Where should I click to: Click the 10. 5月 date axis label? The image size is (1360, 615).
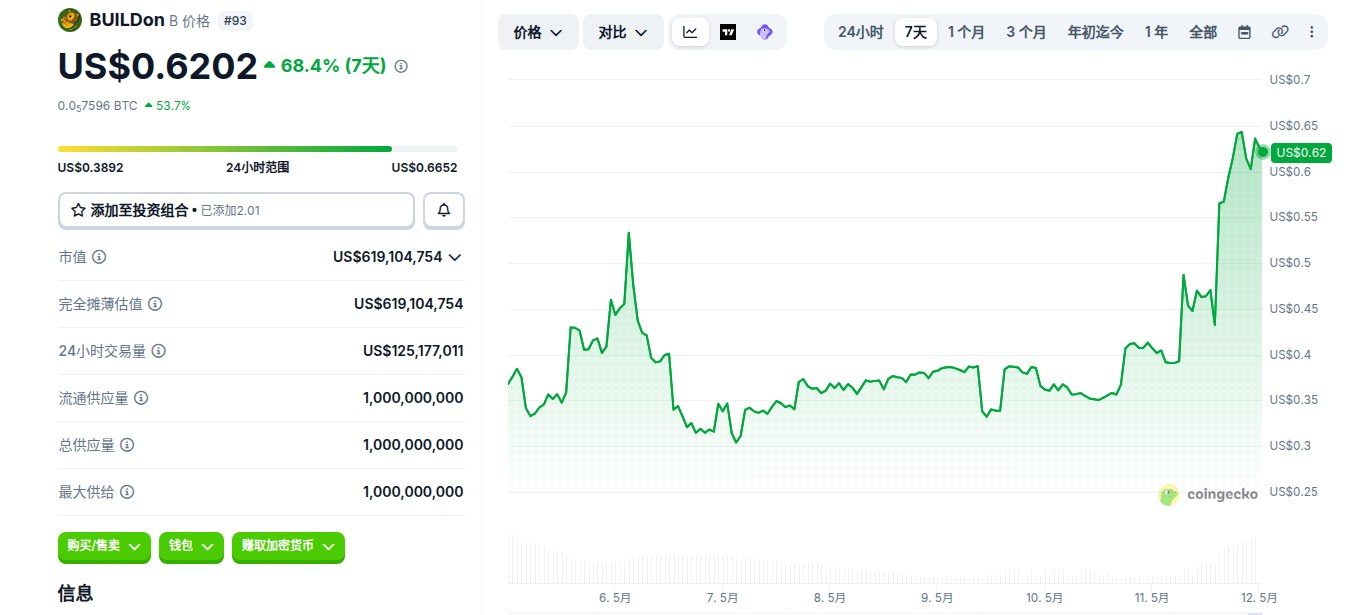pyautogui.click(x=1044, y=598)
